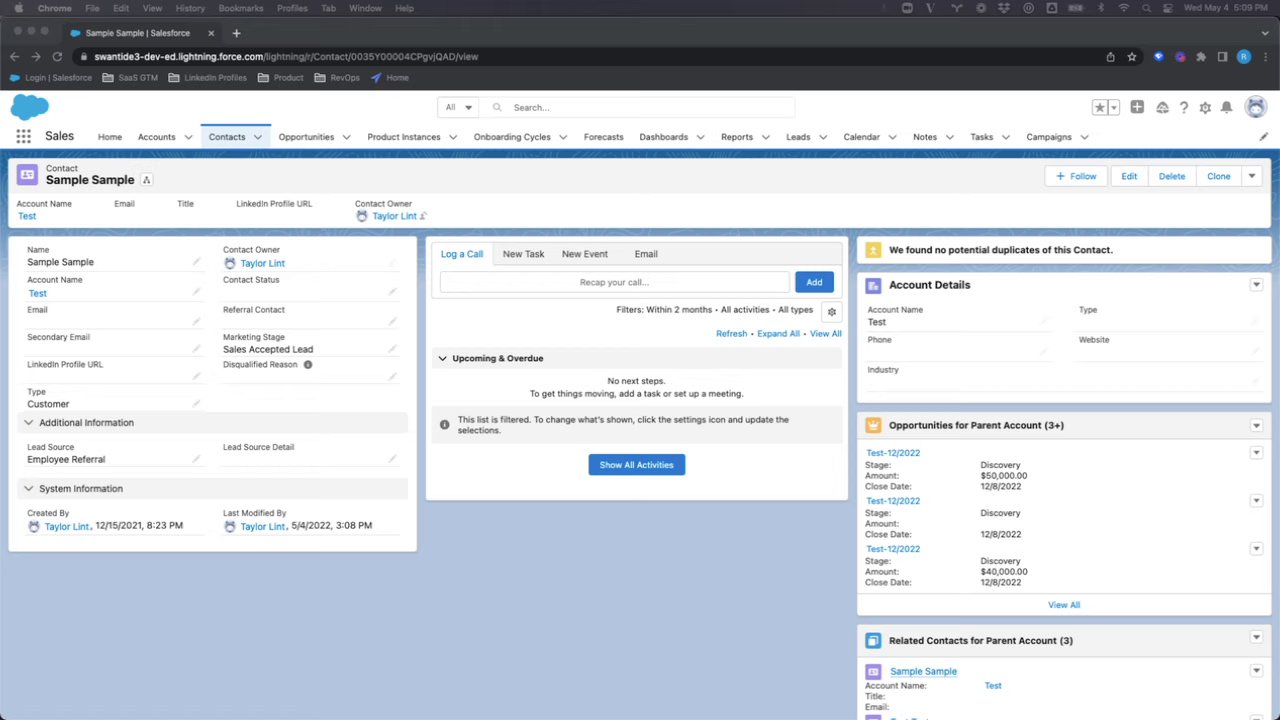Open the Account Details card dropdown
This screenshot has height=720, width=1280.
point(1256,285)
